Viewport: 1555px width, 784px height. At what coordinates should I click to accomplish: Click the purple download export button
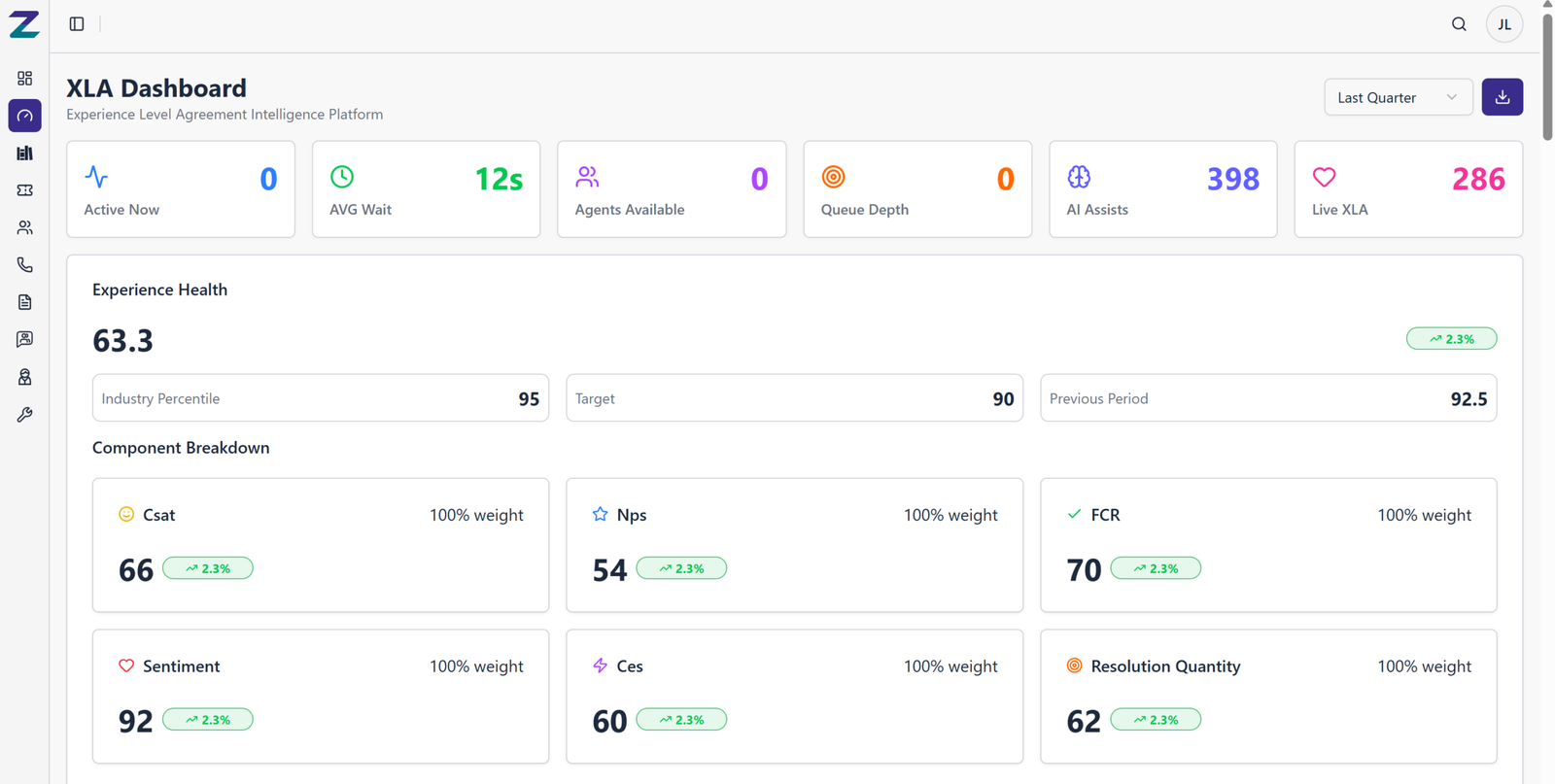(1502, 97)
